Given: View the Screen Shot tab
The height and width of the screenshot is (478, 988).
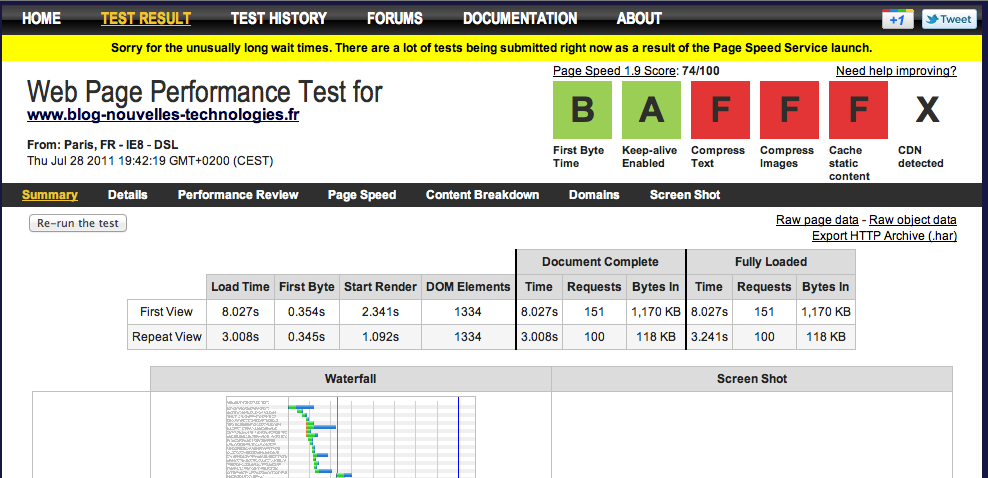Looking at the screenshot, I should (684, 195).
